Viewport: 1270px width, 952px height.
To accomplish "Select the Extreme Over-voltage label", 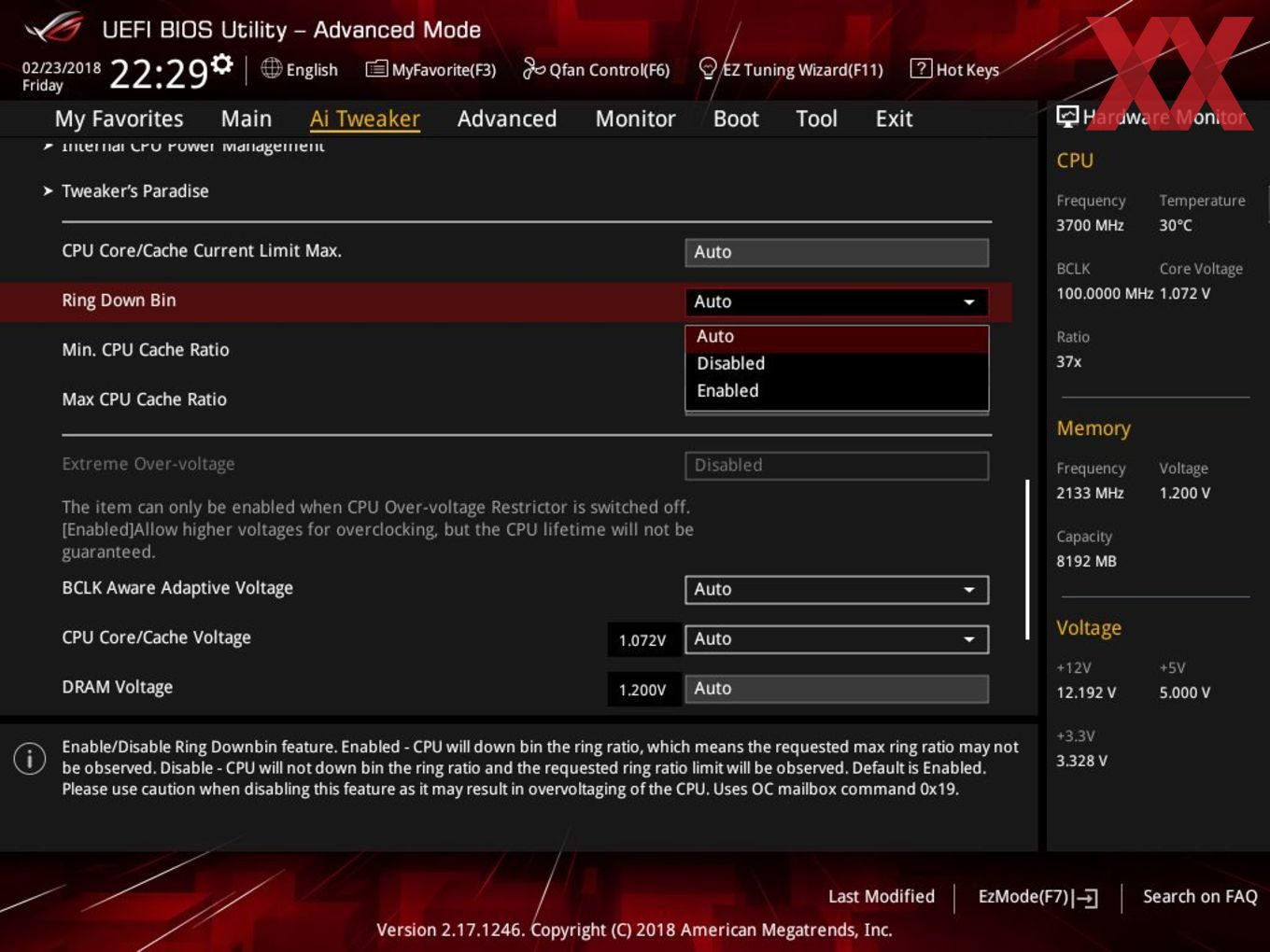I will tap(148, 464).
